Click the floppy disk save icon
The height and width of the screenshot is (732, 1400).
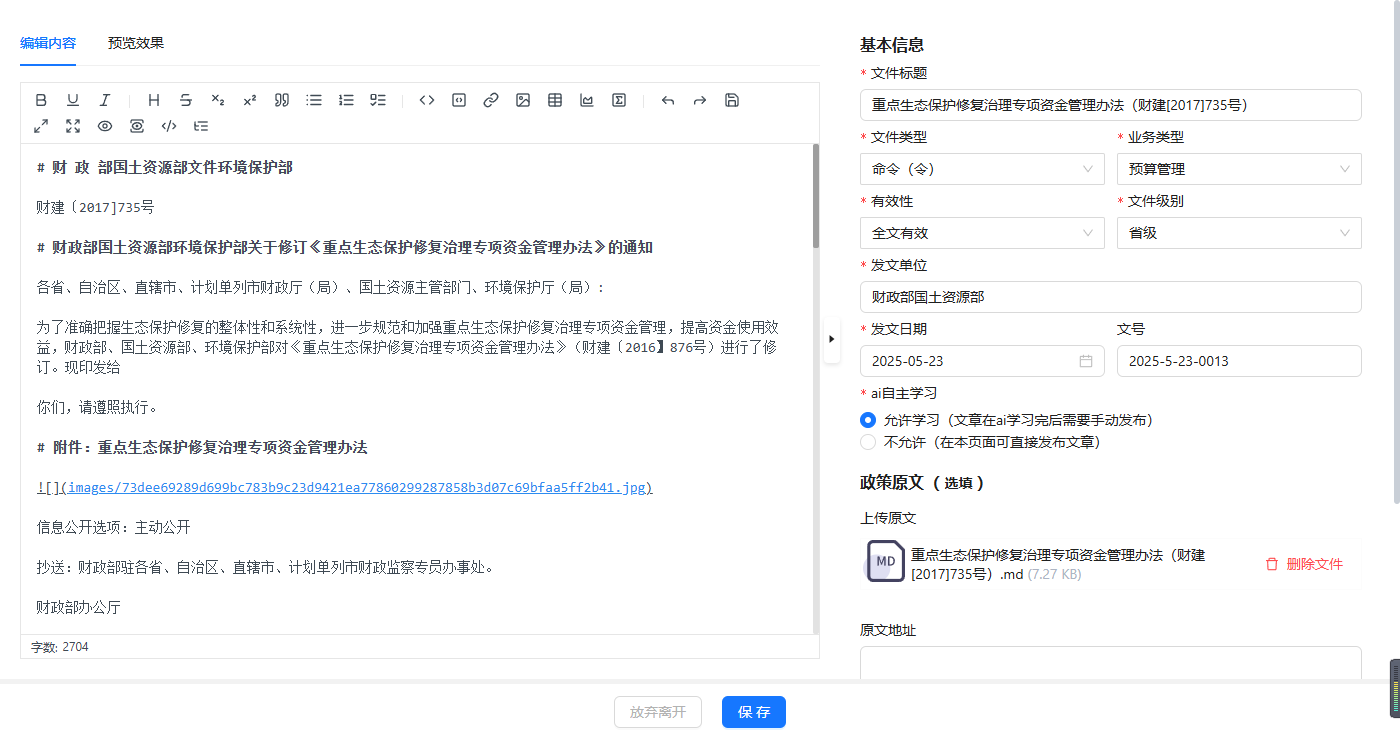pyautogui.click(x=732, y=100)
